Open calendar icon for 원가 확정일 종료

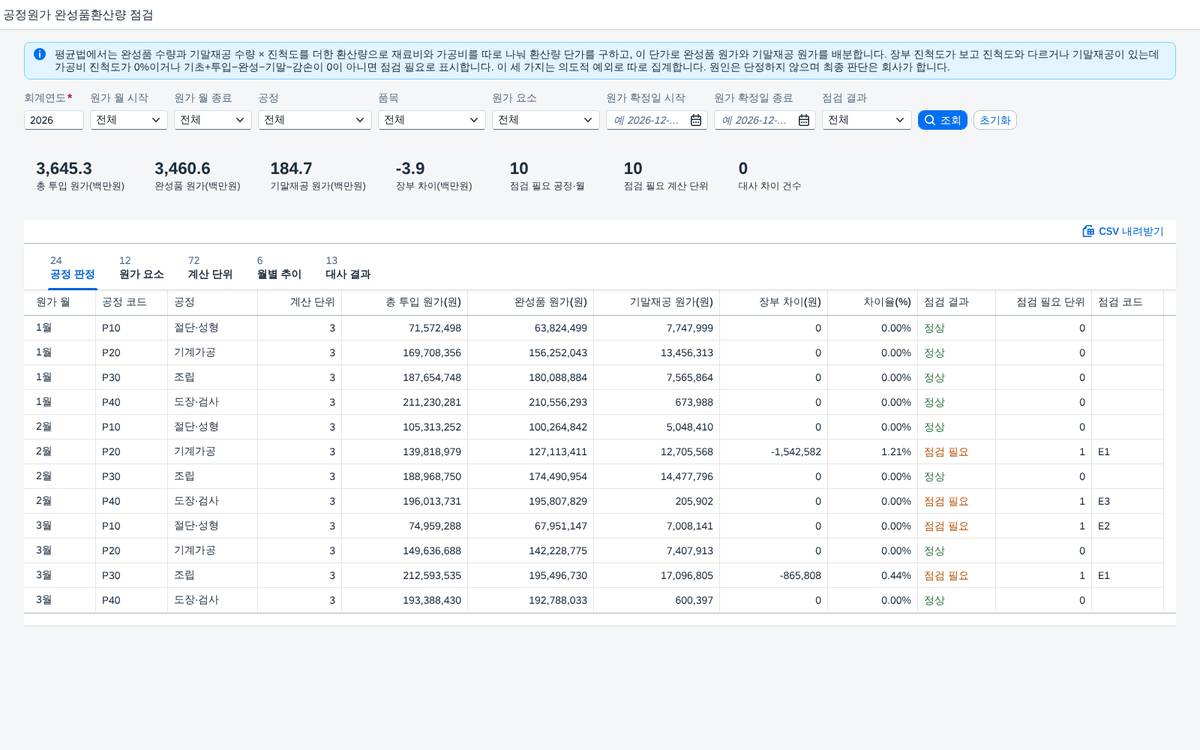coord(804,120)
